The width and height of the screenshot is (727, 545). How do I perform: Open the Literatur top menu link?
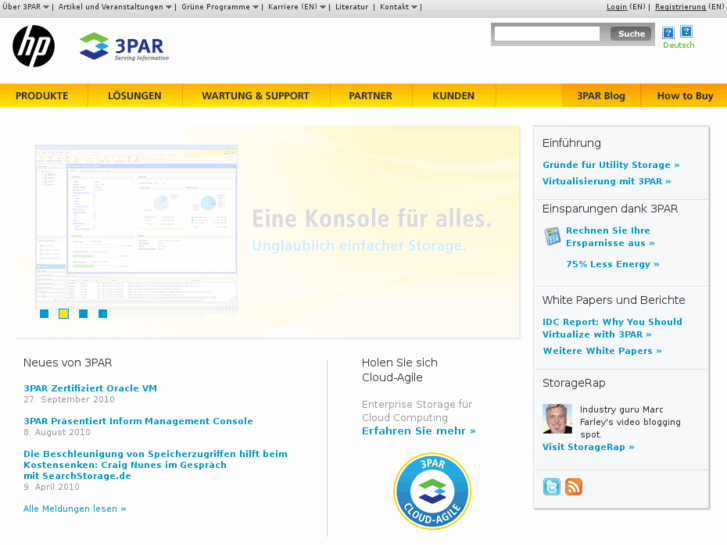pos(351,7)
